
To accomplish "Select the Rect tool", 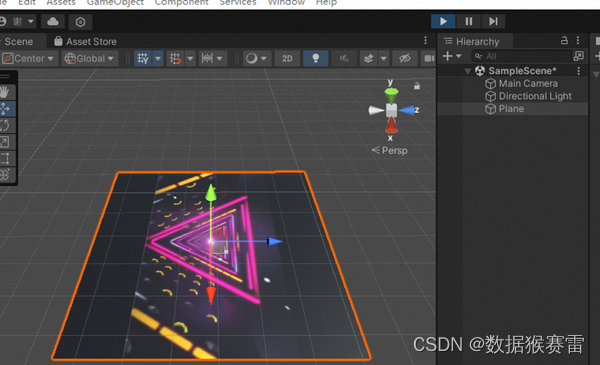I will (5, 158).
